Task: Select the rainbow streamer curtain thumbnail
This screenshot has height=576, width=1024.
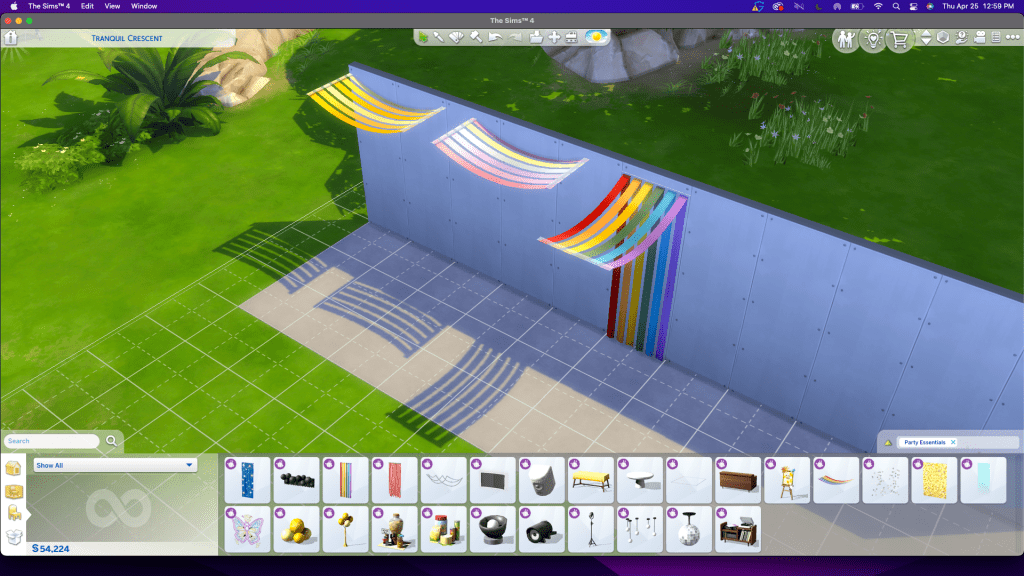Action: [x=345, y=480]
